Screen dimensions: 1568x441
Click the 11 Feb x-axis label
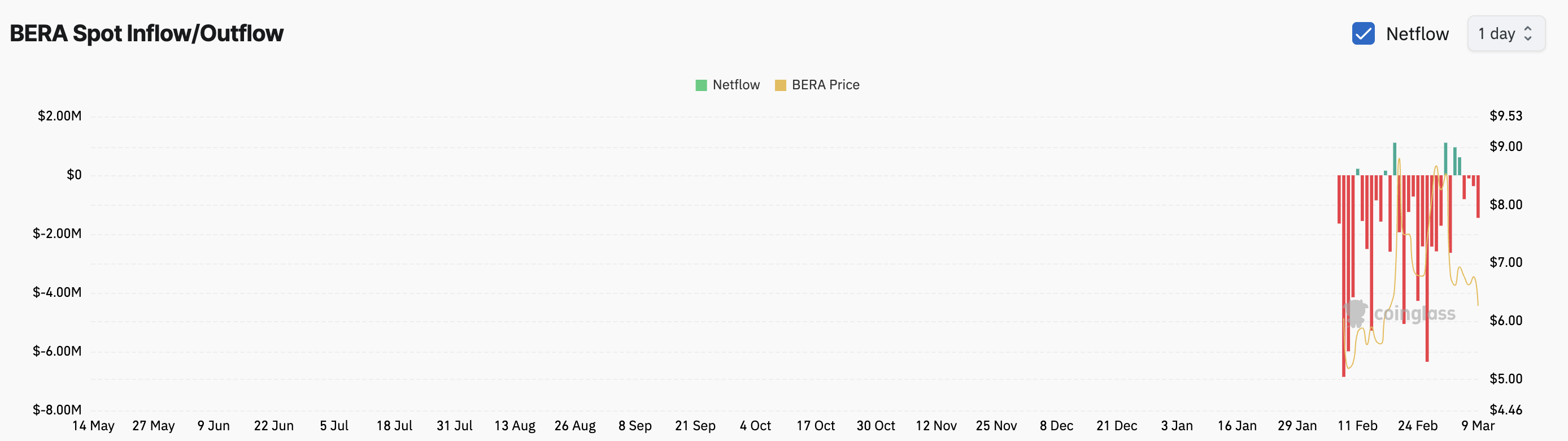coord(1357,426)
